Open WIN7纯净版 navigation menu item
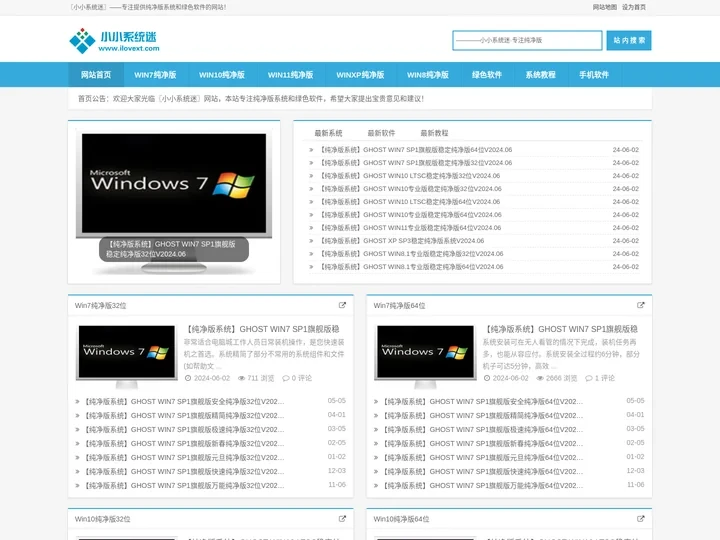720x540 pixels. tap(155, 74)
